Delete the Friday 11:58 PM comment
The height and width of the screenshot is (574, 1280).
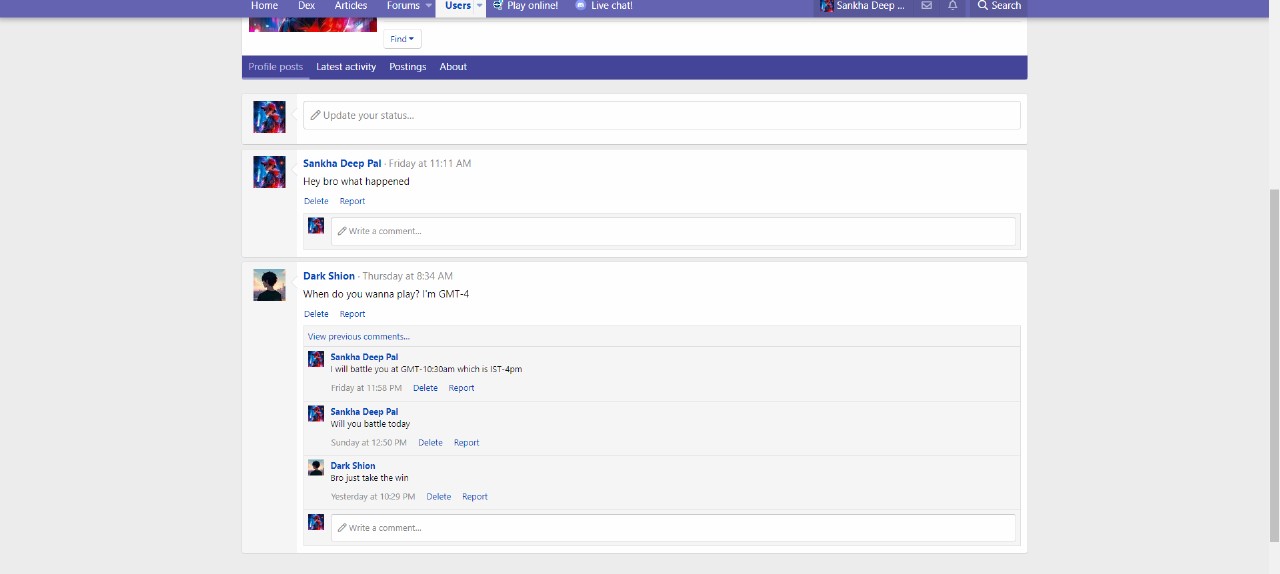[x=425, y=388]
